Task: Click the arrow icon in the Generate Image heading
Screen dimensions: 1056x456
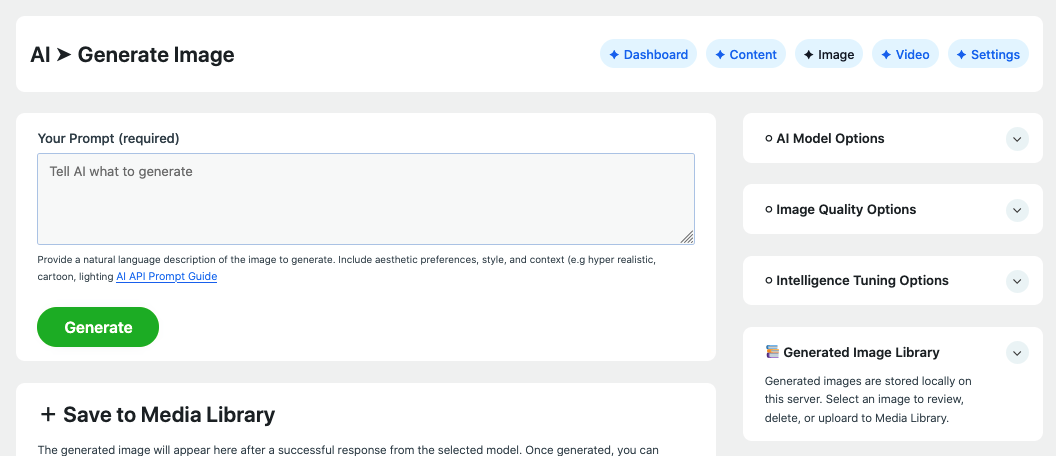Action: (64, 55)
